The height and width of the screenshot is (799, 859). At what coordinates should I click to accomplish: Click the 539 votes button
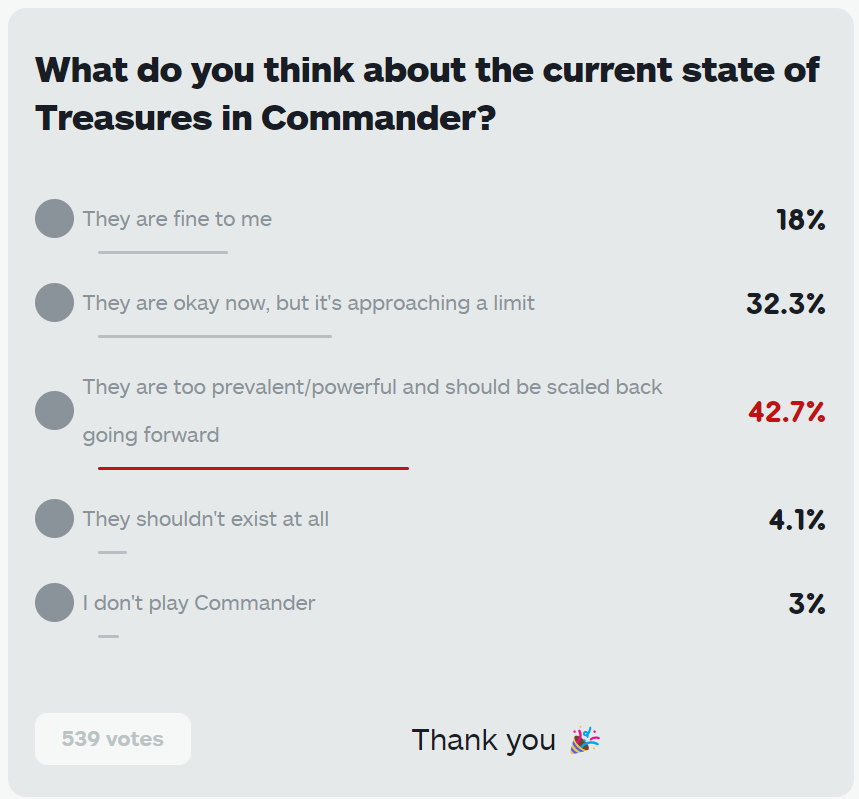click(x=112, y=739)
